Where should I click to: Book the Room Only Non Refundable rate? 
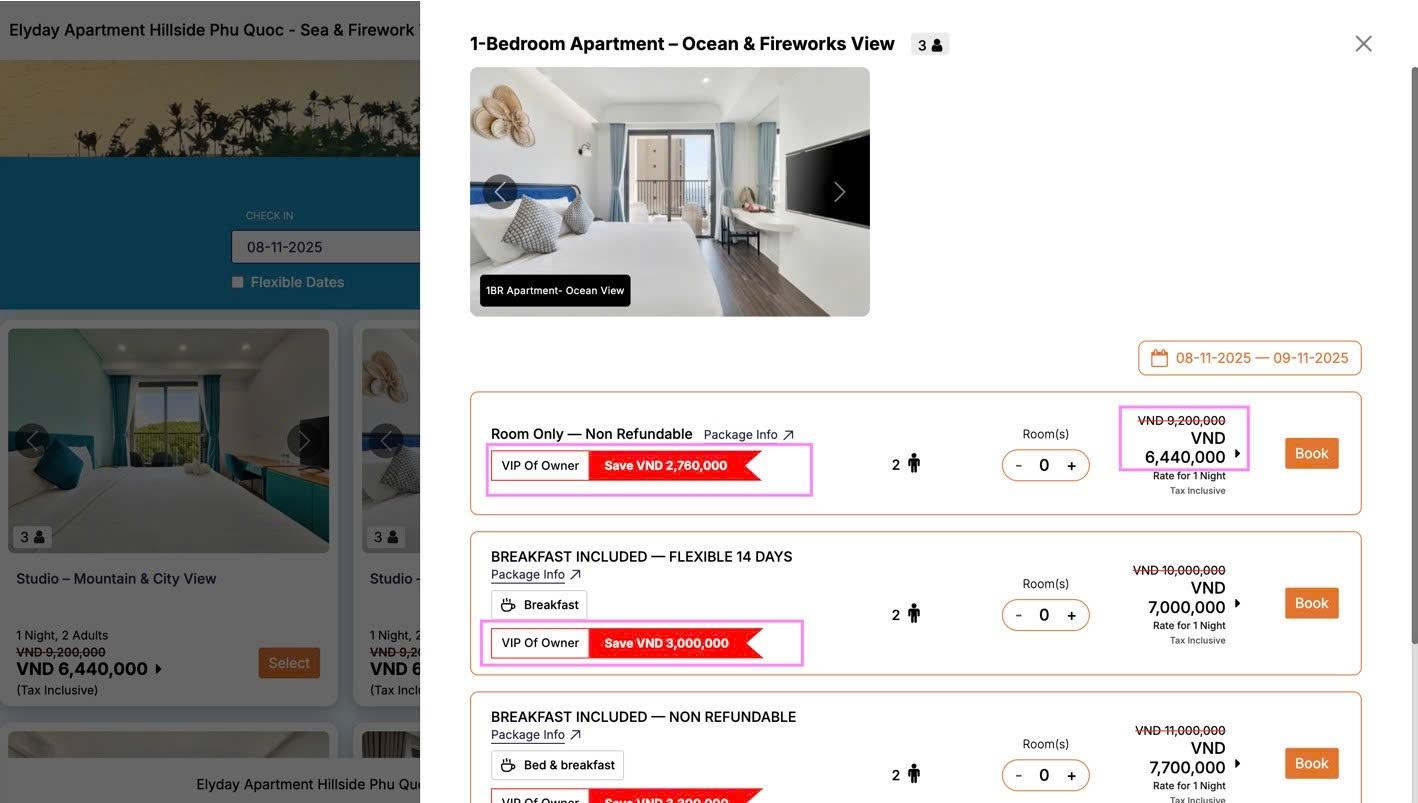pos(1311,454)
